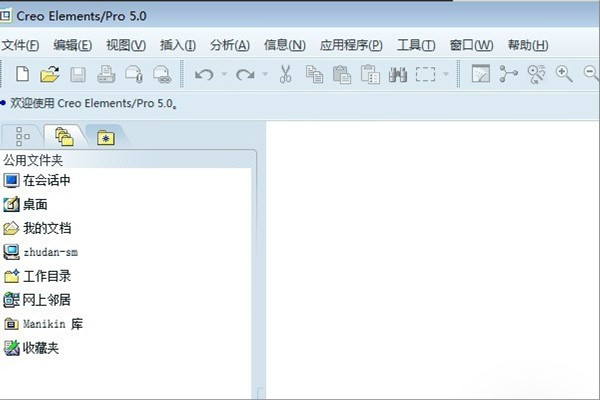Click the Cut scissors icon

pyautogui.click(x=285, y=74)
